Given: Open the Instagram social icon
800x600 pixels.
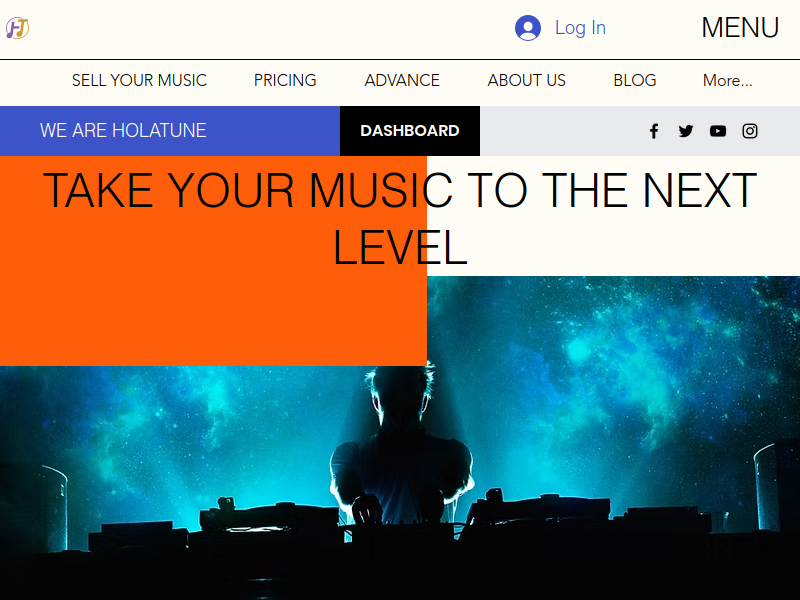Looking at the screenshot, I should click(x=749, y=131).
